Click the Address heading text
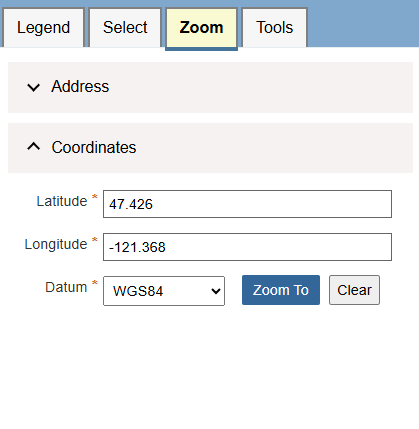This screenshot has height=429, width=419. click(80, 87)
